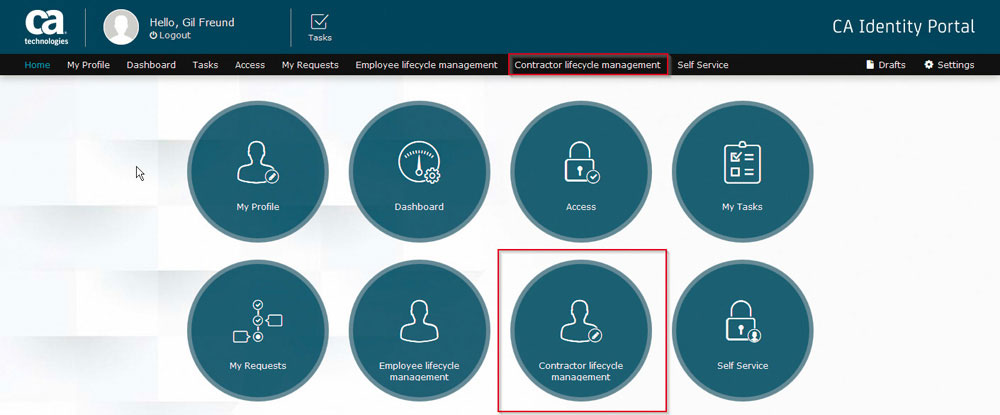Click the CA Technologies logo

coord(46,27)
